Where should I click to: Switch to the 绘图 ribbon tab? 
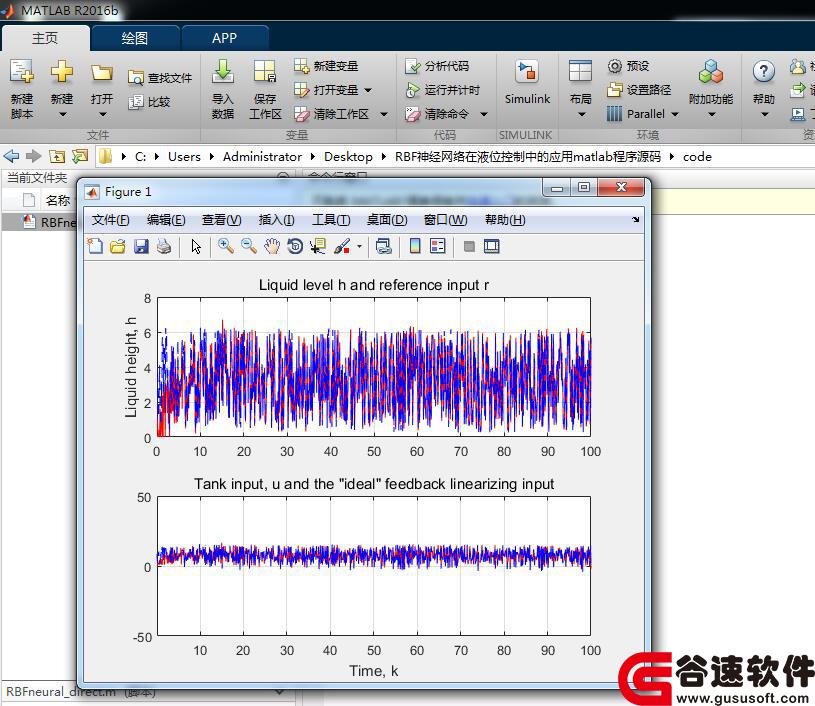point(135,38)
